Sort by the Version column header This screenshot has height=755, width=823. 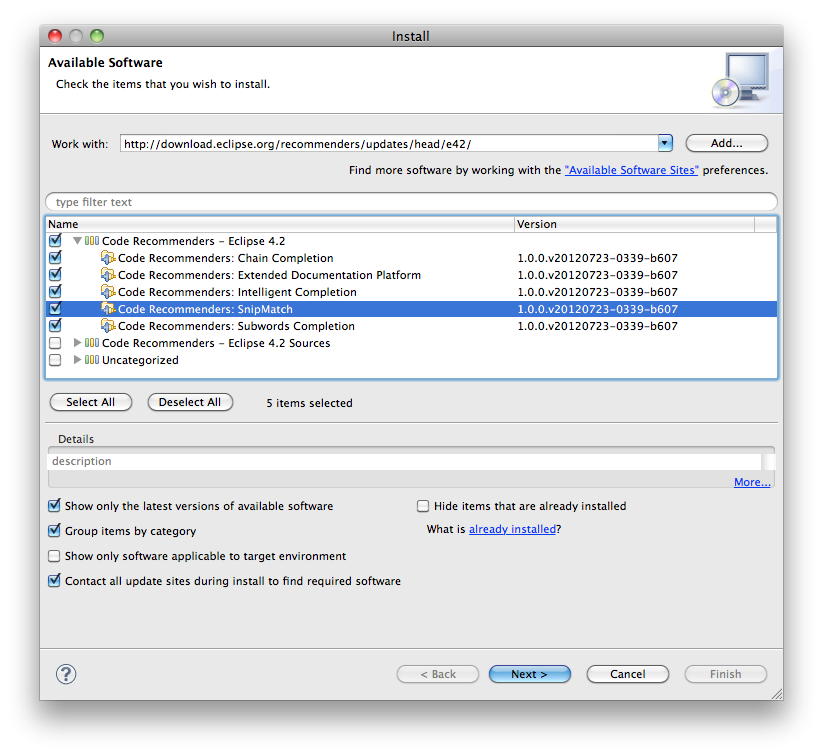(x=634, y=224)
